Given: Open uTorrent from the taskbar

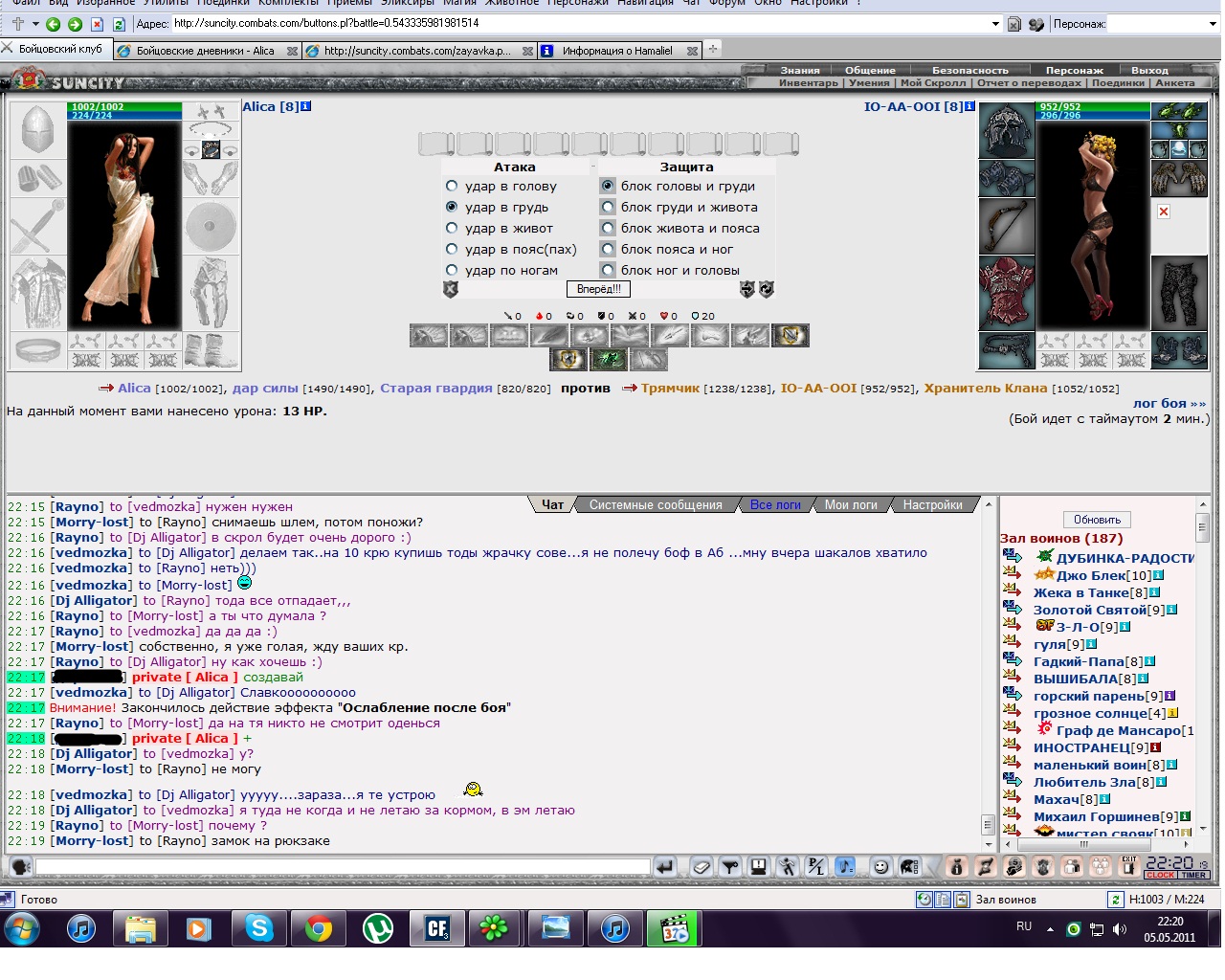Looking at the screenshot, I should click(378, 928).
